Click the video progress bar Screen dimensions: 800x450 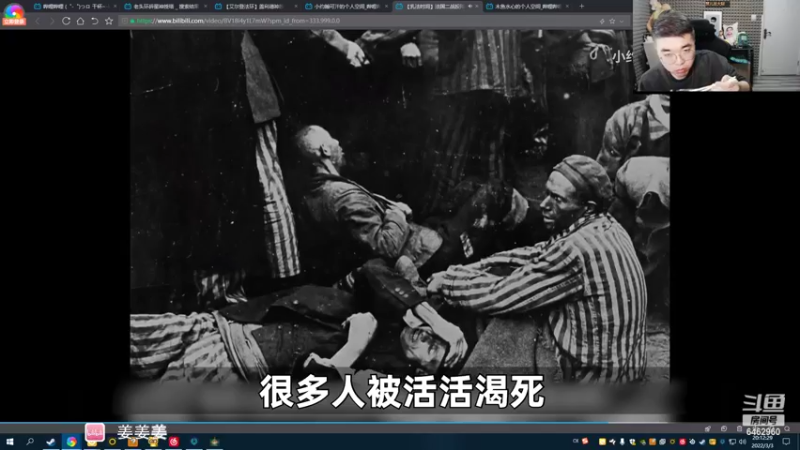[335, 422]
